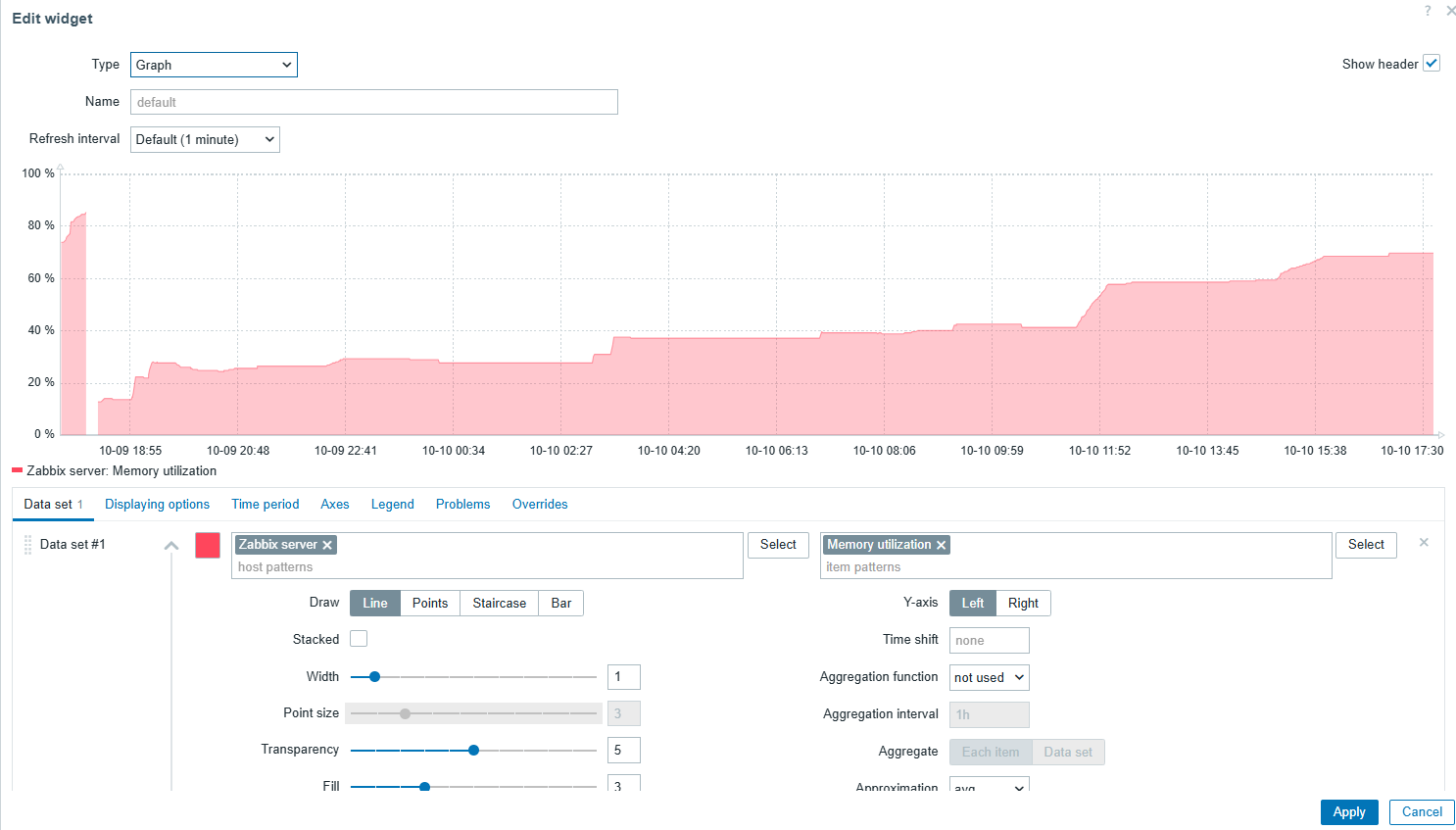The height and width of the screenshot is (830, 1456).
Task: Switch to Displaying options tab
Action: pos(157,504)
